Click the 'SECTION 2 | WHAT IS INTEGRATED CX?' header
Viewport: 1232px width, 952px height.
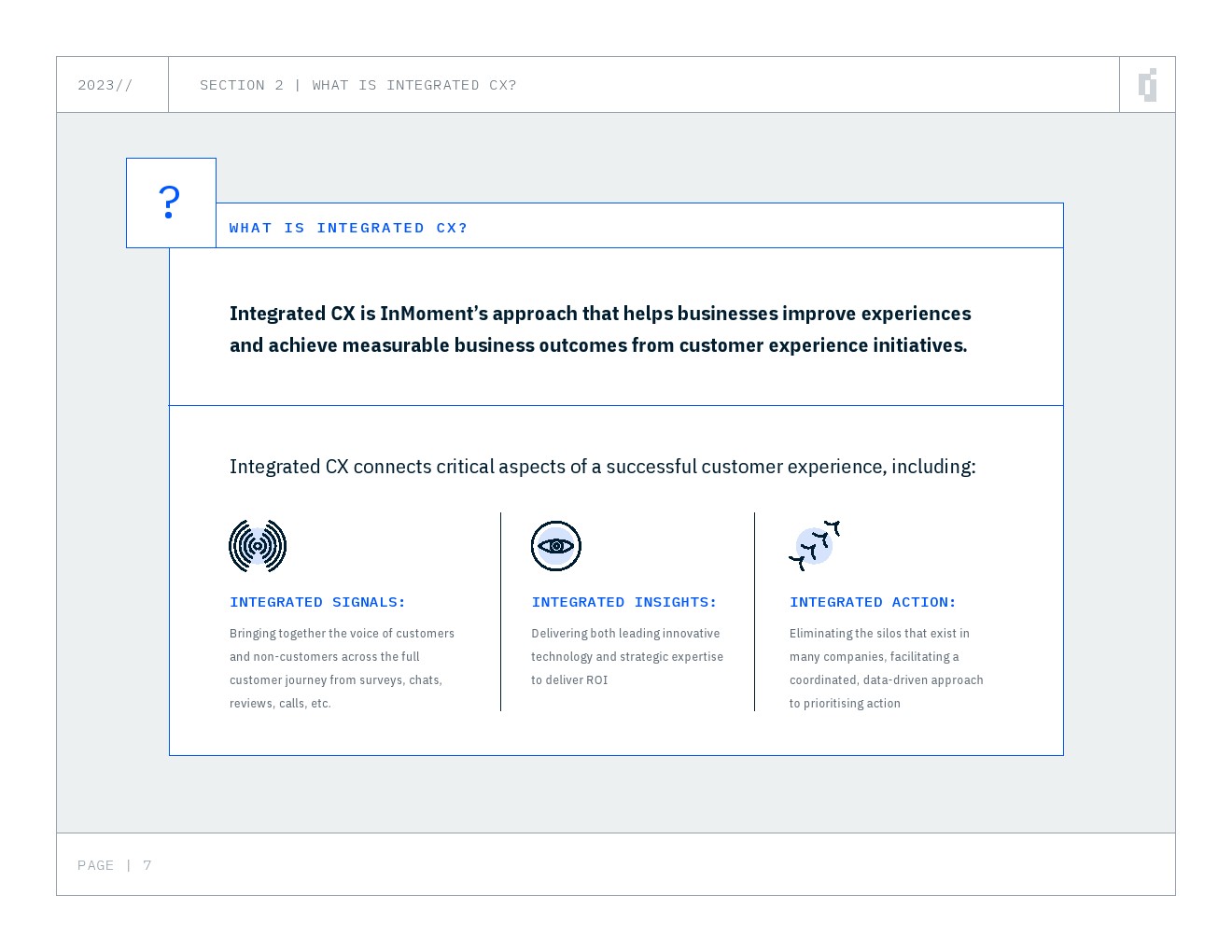coord(358,85)
